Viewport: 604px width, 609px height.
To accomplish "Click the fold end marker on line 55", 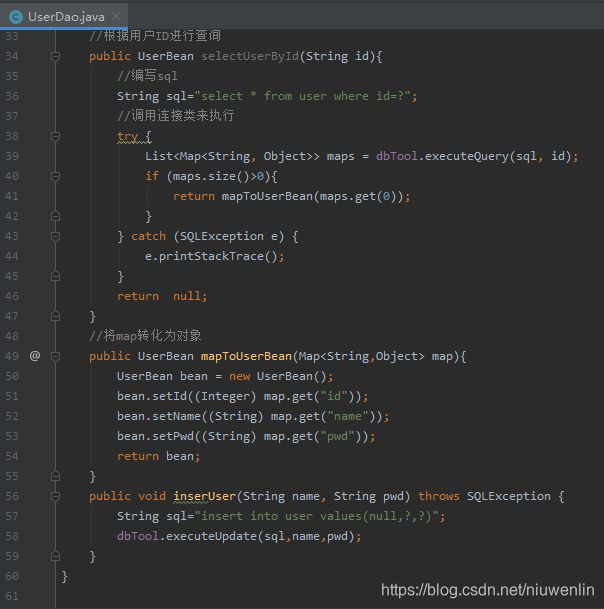I will pyautogui.click(x=56, y=476).
